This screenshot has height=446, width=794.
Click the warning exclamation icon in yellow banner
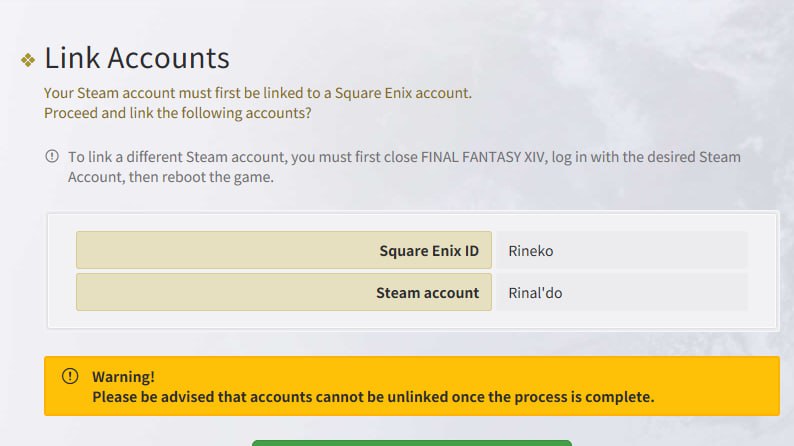click(x=69, y=377)
